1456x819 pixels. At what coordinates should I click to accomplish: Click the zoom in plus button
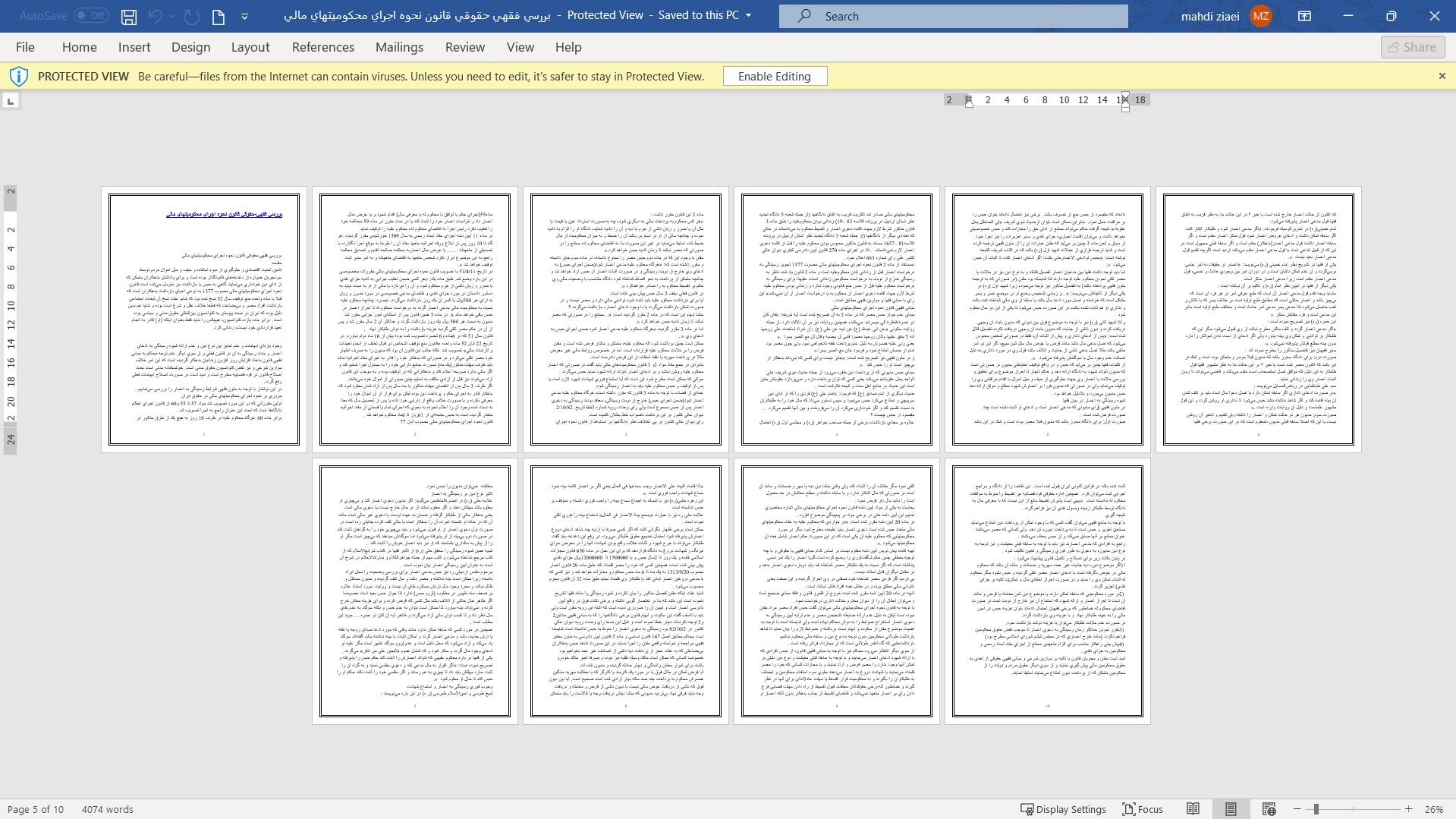(x=1408, y=809)
